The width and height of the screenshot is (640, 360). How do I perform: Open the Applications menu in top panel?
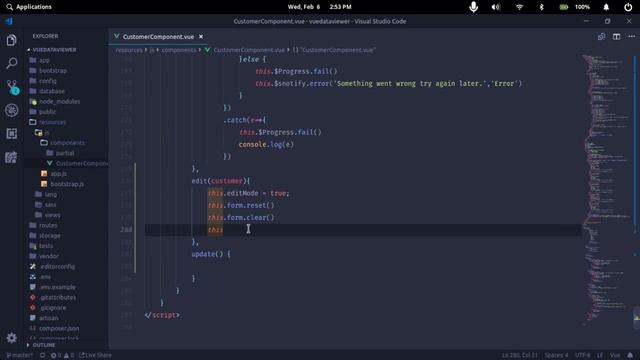pos(29,7)
